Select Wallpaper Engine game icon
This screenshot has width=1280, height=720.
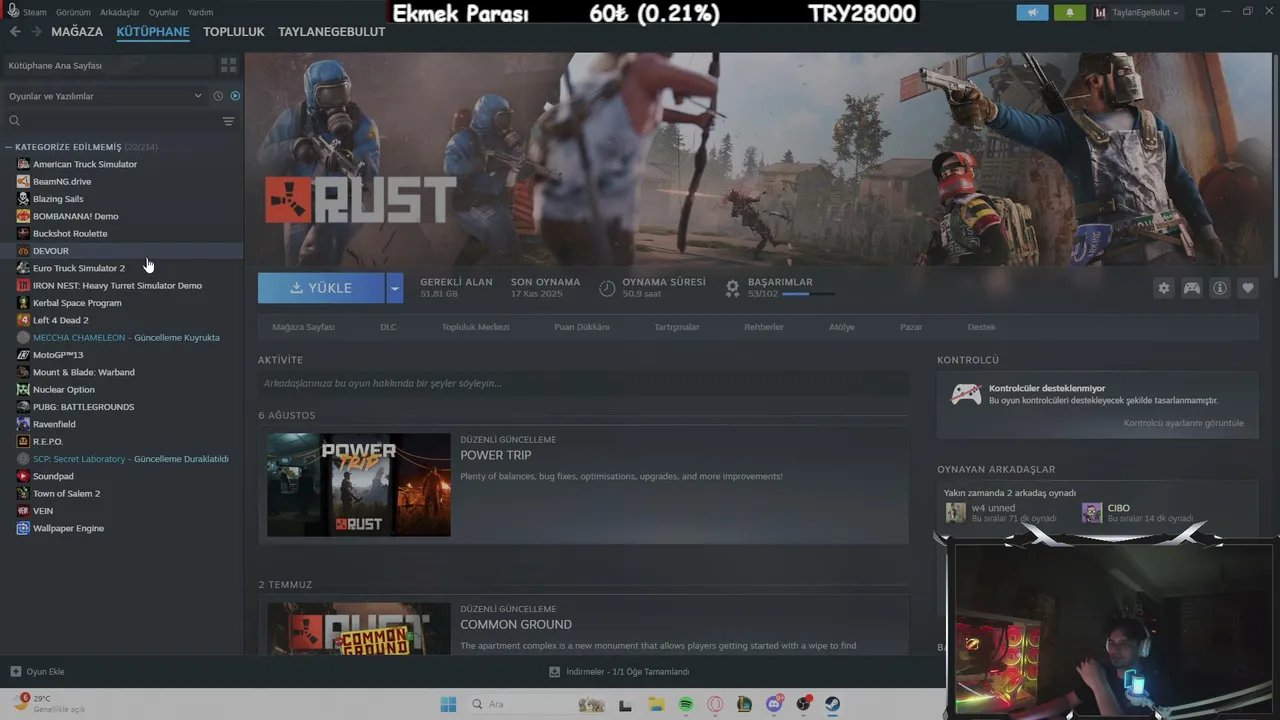point(23,528)
